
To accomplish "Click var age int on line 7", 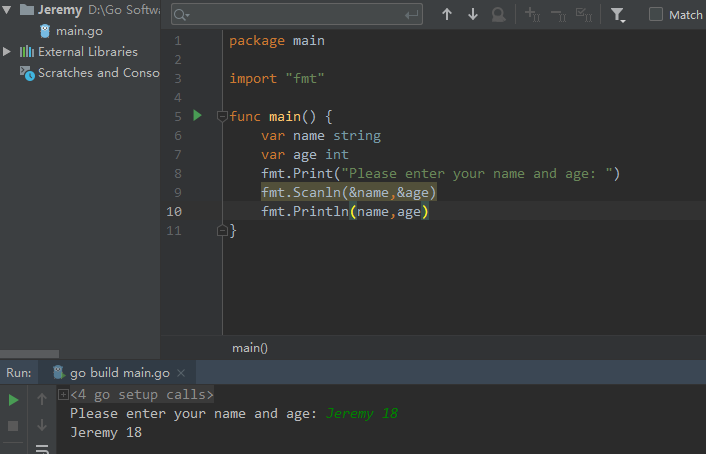I will click(305, 154).
